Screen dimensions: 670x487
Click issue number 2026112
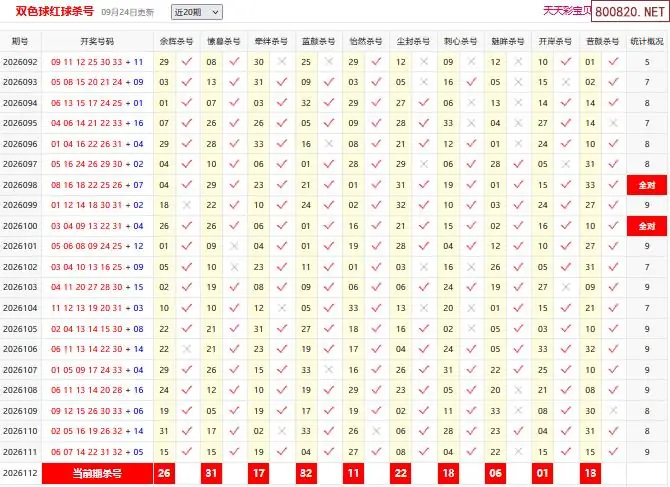[x=20, y=473]
